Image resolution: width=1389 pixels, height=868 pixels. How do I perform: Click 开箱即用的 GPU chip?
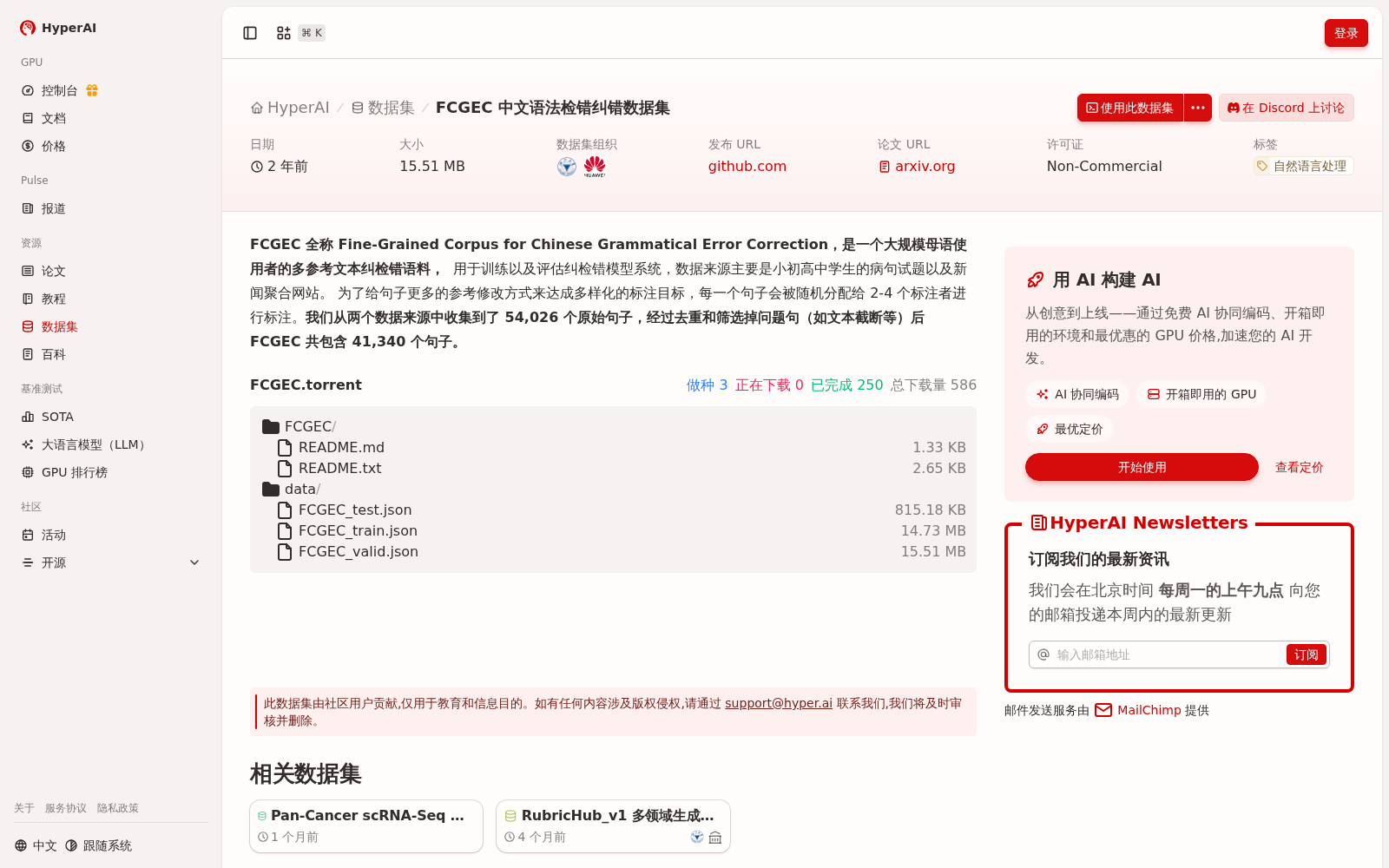pos(1201,394)
